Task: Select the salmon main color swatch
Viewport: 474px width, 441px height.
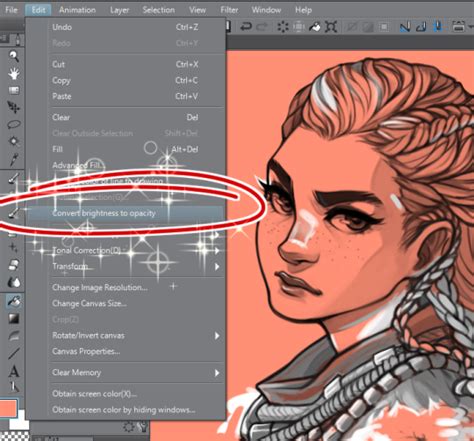Action: pyautogui.click(x=8, y=409)
